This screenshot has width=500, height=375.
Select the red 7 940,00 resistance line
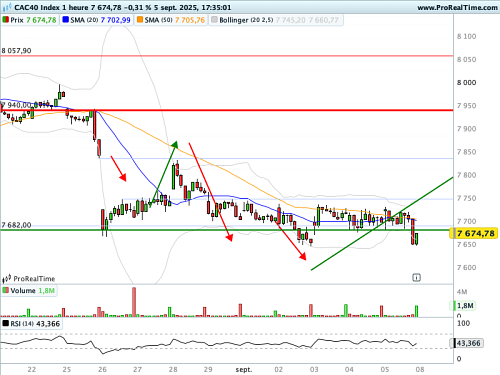pos(227,110)
